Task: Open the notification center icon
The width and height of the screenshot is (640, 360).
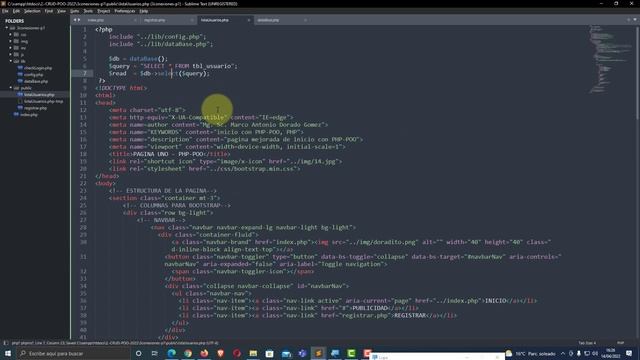Action: 629,353
